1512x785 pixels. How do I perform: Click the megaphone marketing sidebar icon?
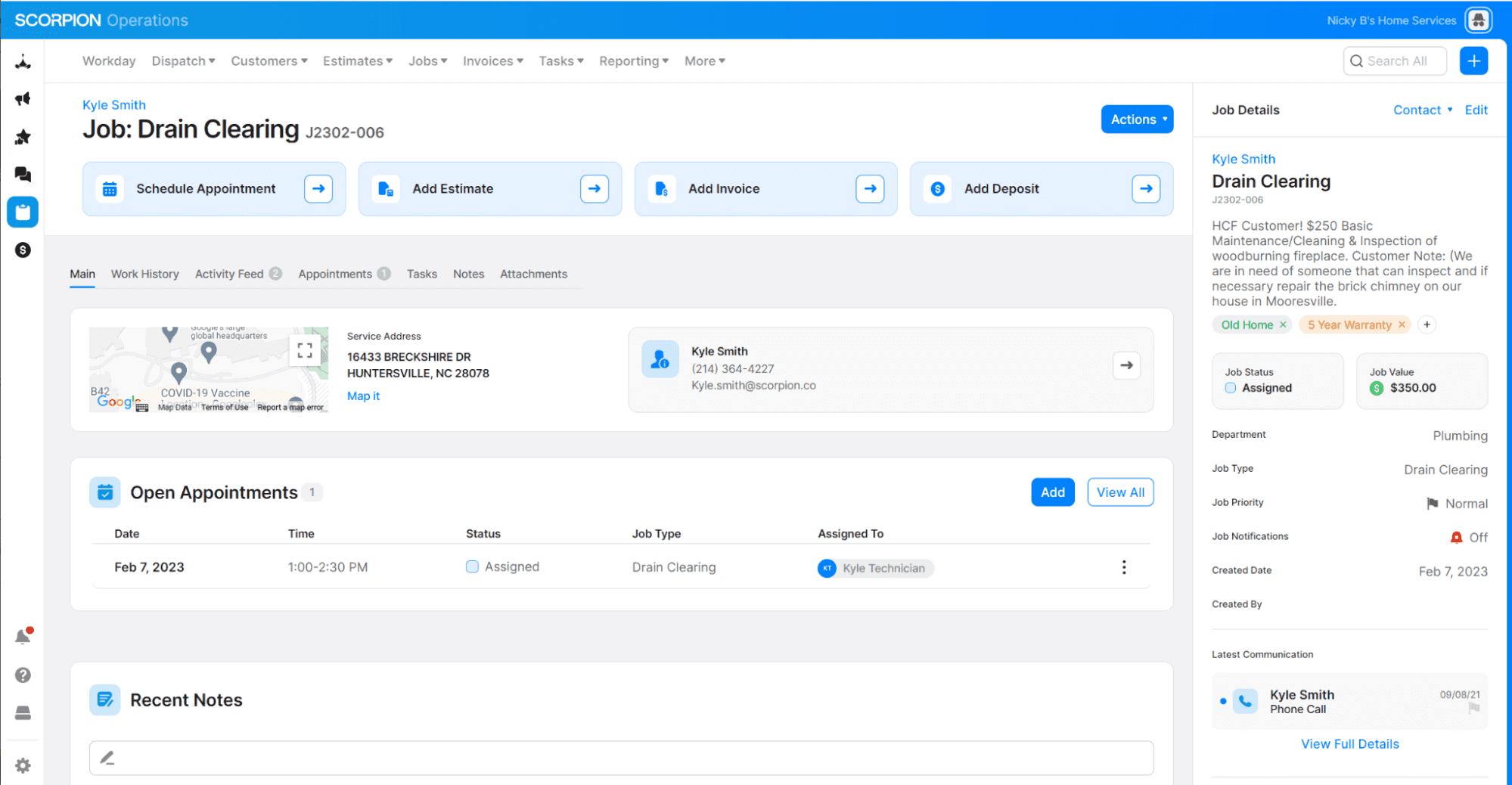coord(23,99)
